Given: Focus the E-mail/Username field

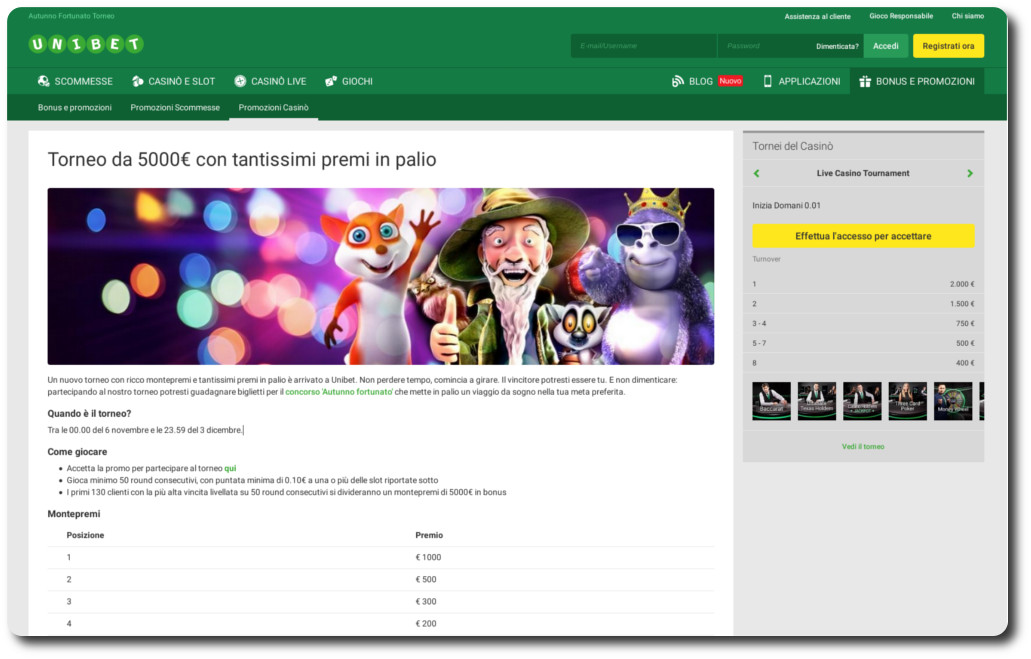Looking at the screenshot, I should (x=644, y=46).
